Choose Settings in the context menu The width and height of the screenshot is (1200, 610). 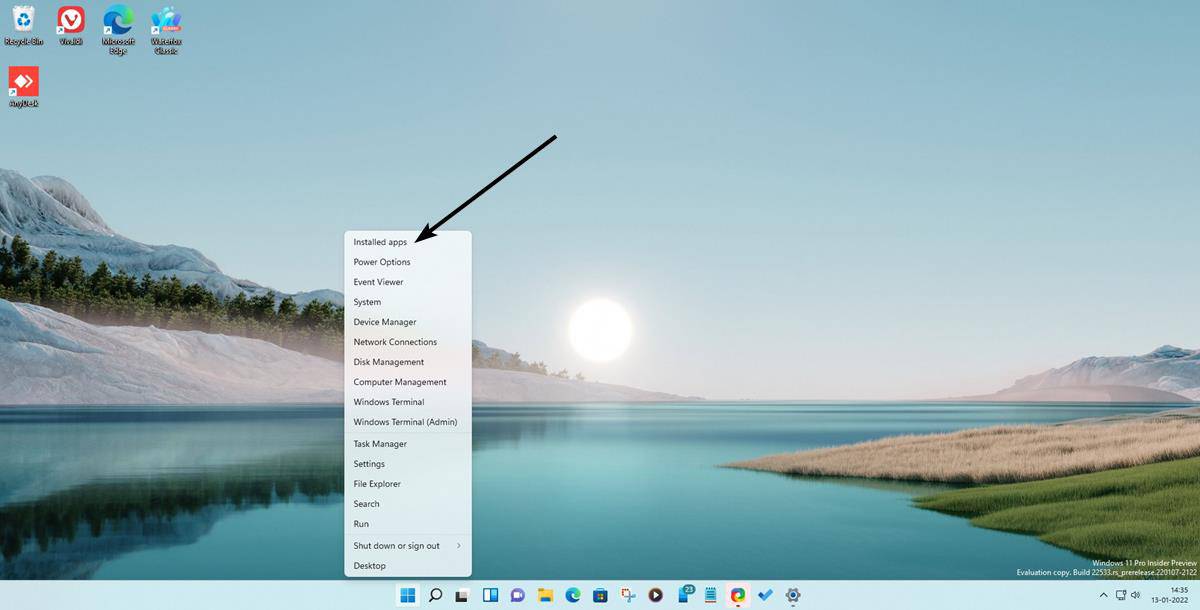408,464
